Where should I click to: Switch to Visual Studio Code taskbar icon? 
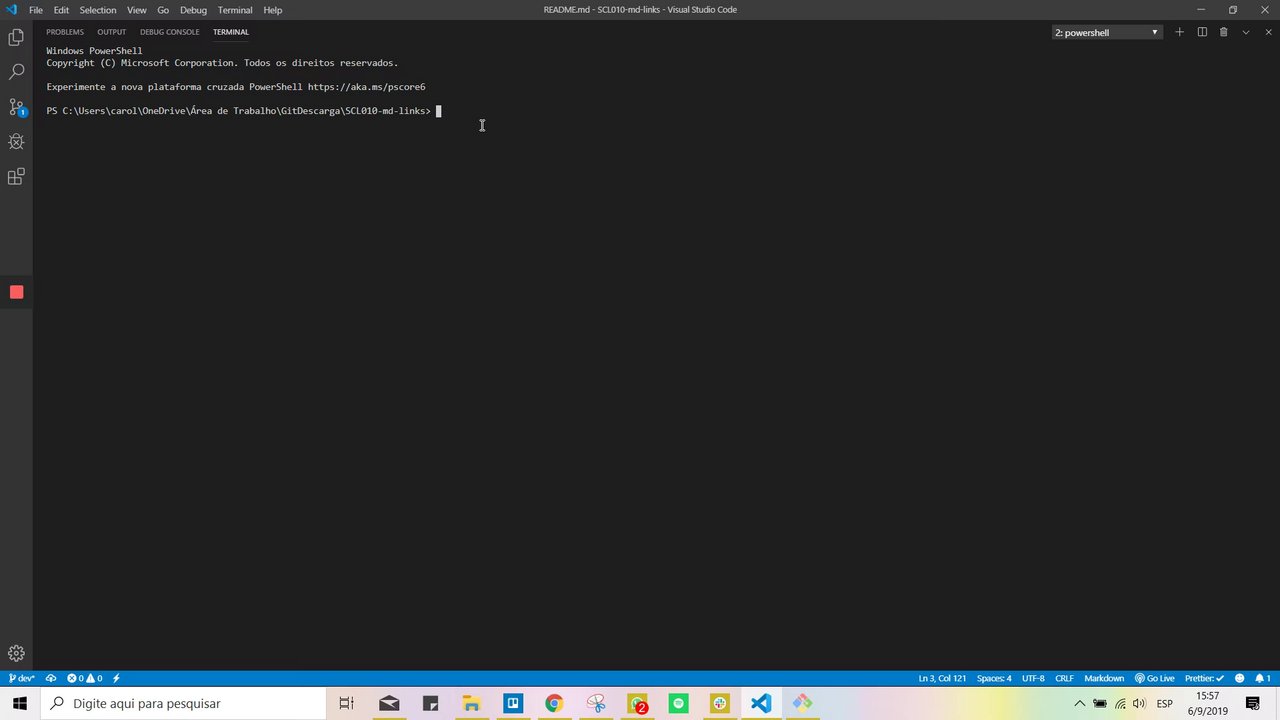tap(761, 703)
